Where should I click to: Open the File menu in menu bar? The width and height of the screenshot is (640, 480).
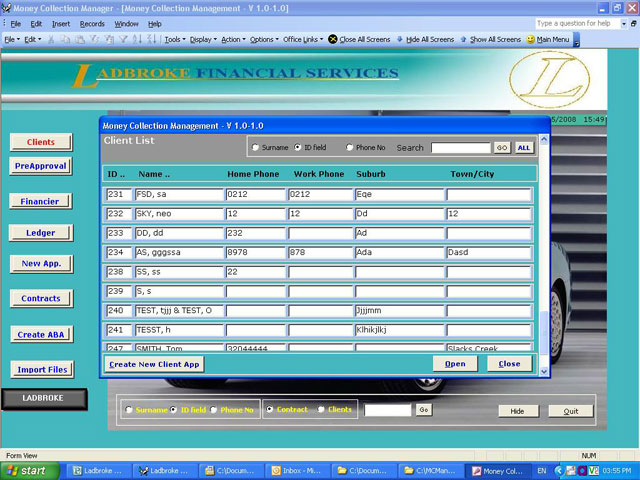click(16, 24)
